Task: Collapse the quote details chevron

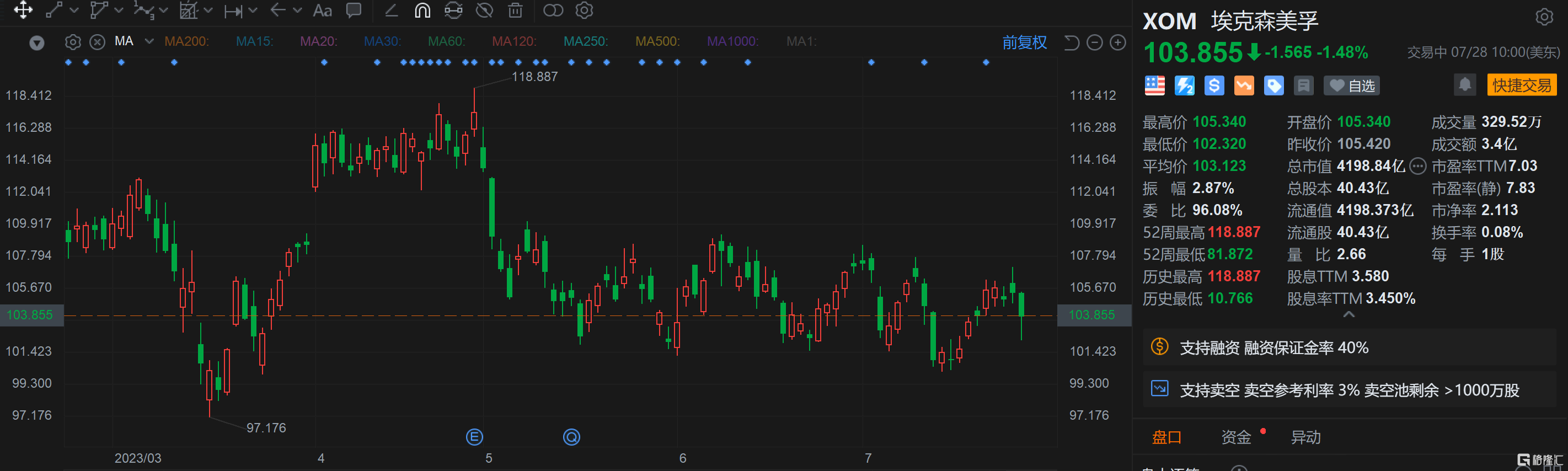Action: [1349, 314]
